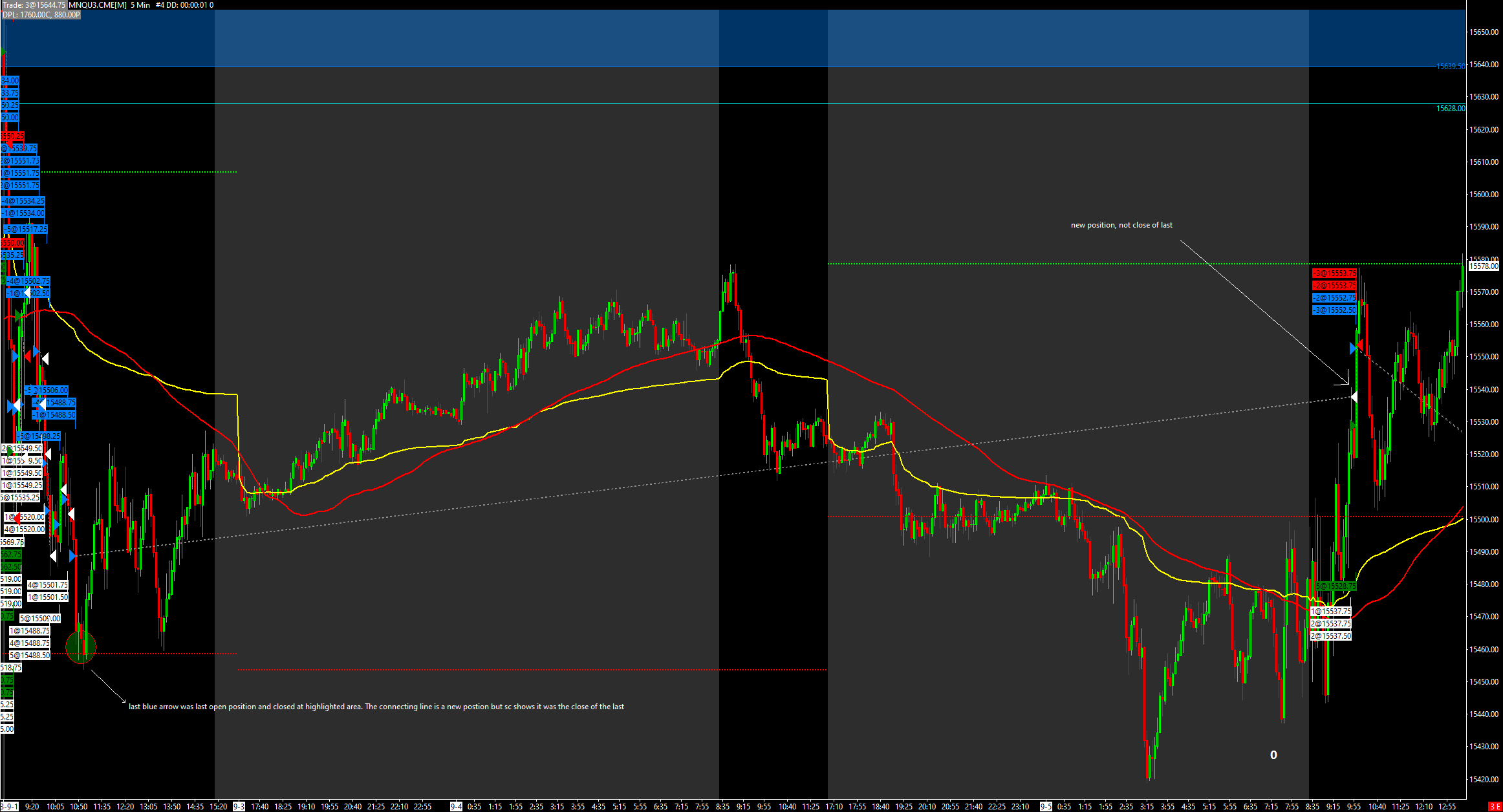Select the 'last blue arrow was last open' annotation
The width and height of the screenshot is (1503, 812).
pos(376,707)
